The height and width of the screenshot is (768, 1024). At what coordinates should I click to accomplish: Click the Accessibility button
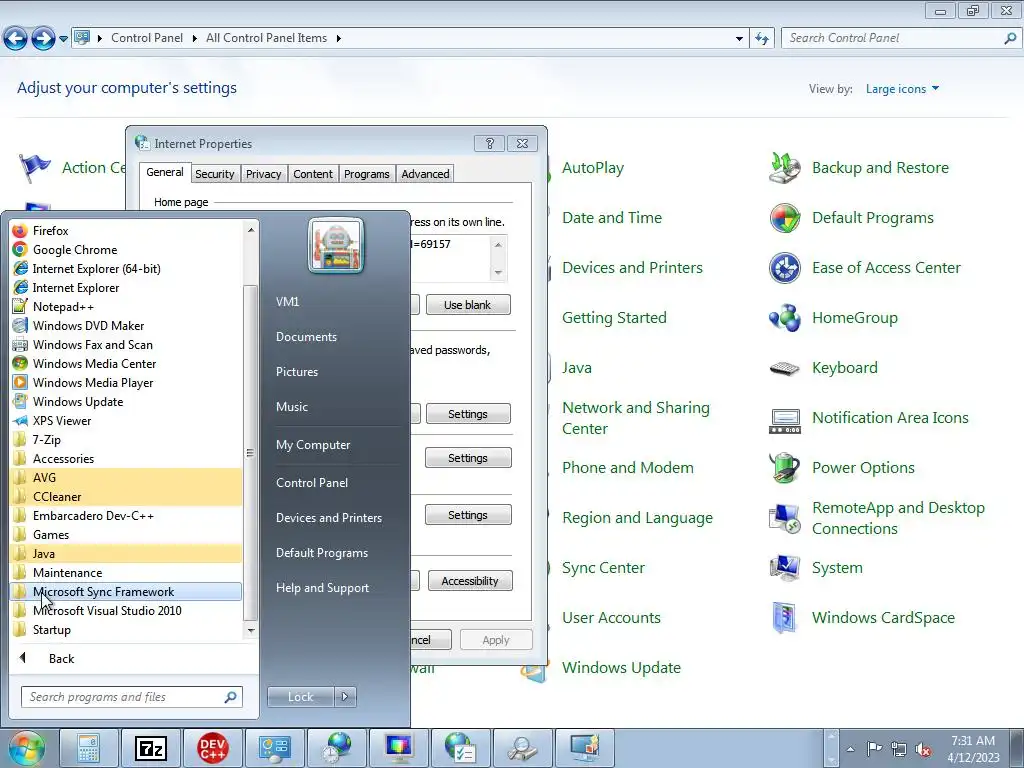pos(470,581)
